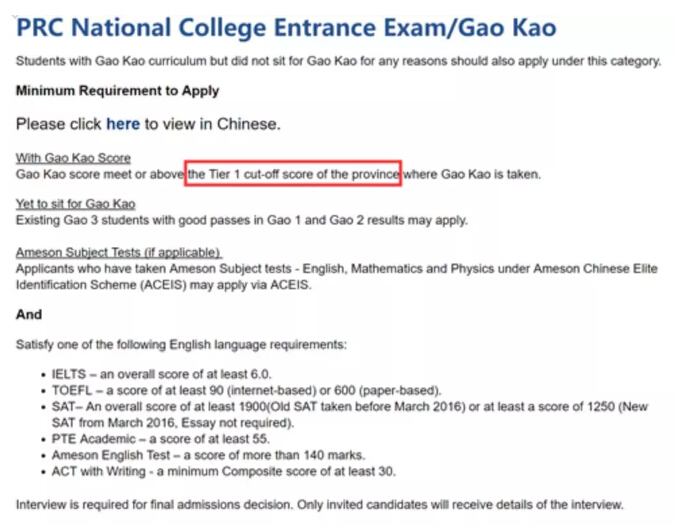Click the students with Gao Kao curriculum sentence

338,61
